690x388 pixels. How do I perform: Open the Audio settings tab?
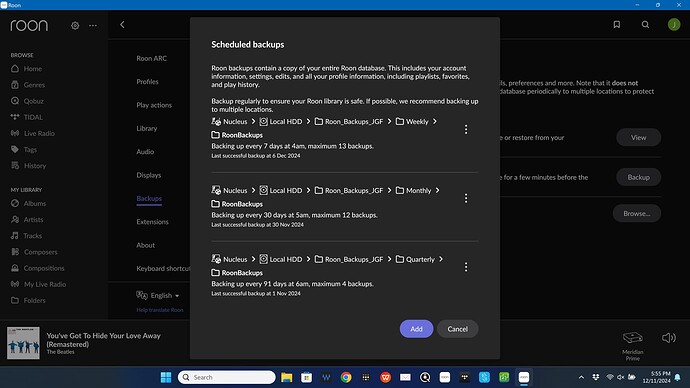[x=145, y=152]
